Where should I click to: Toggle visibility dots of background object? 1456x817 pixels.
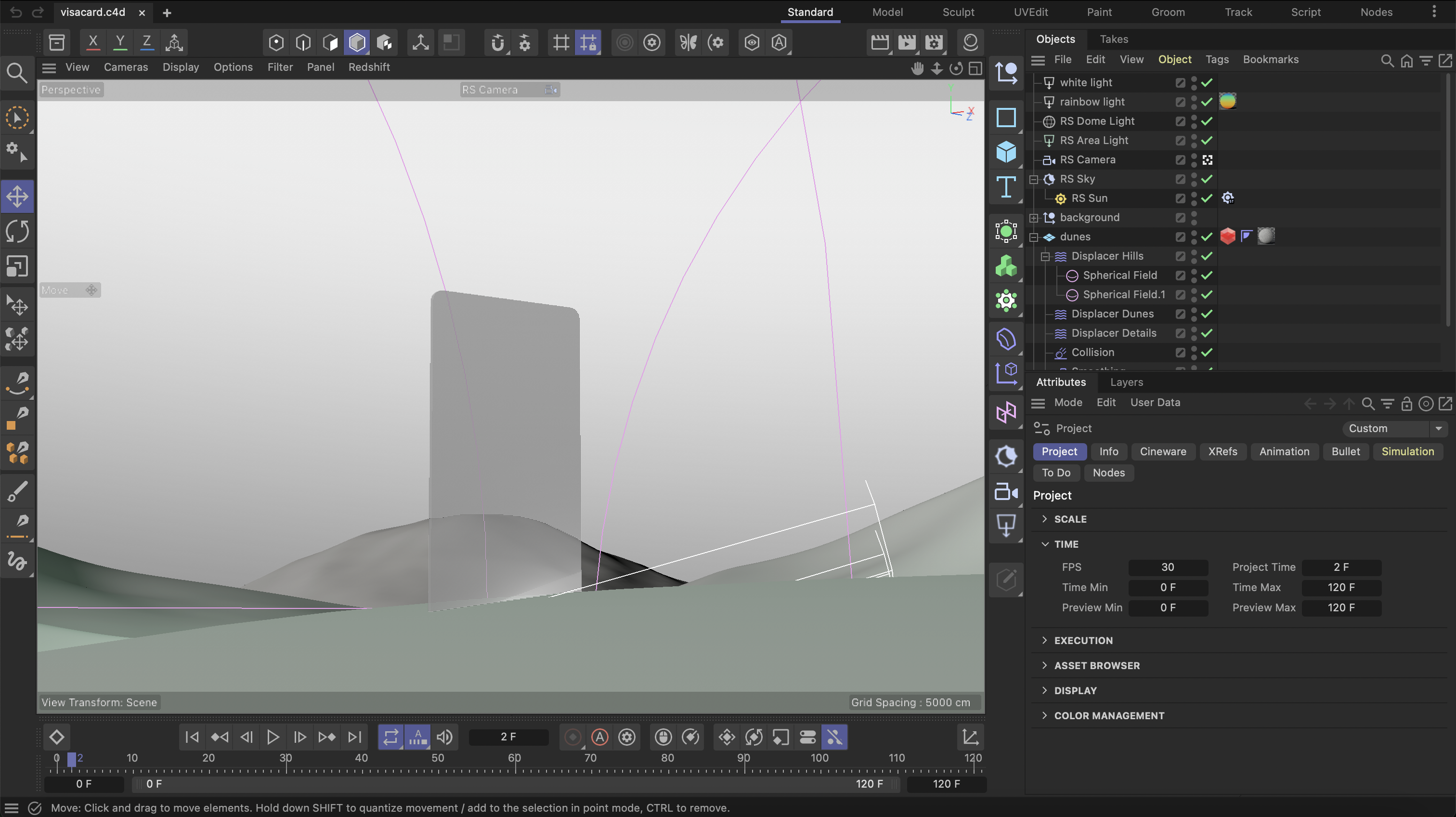[1194, 217]
